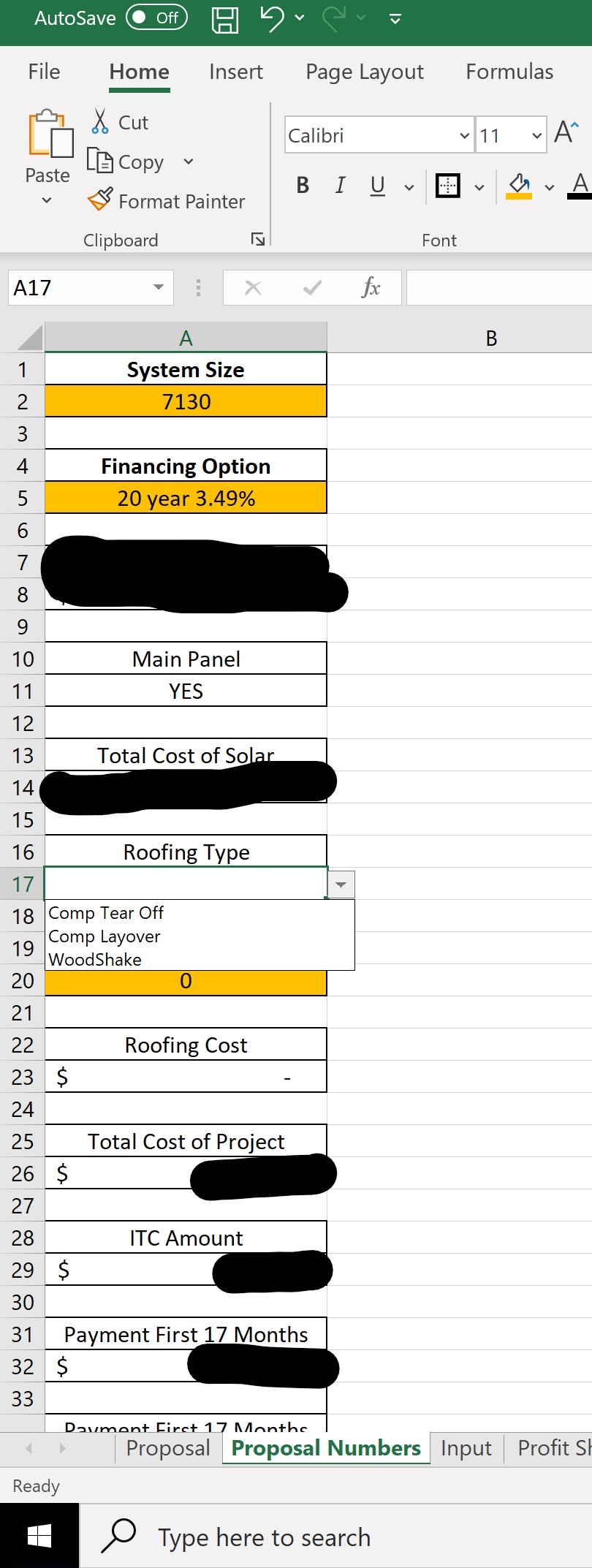Click the Increase Font Size icon

point(566,133)
